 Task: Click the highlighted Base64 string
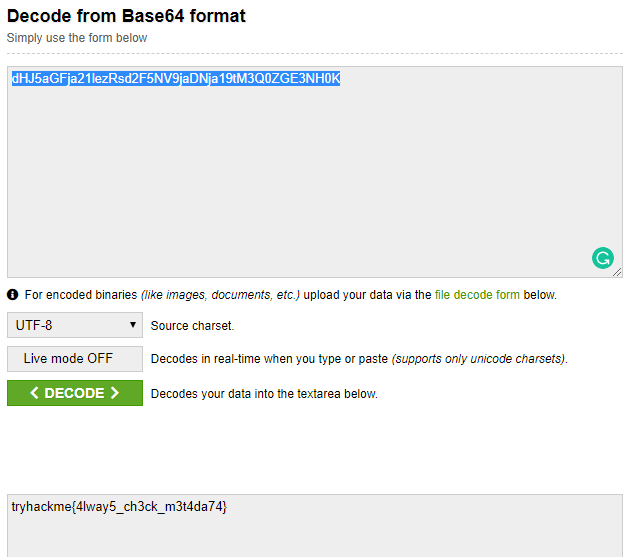(x=176, y=79)
